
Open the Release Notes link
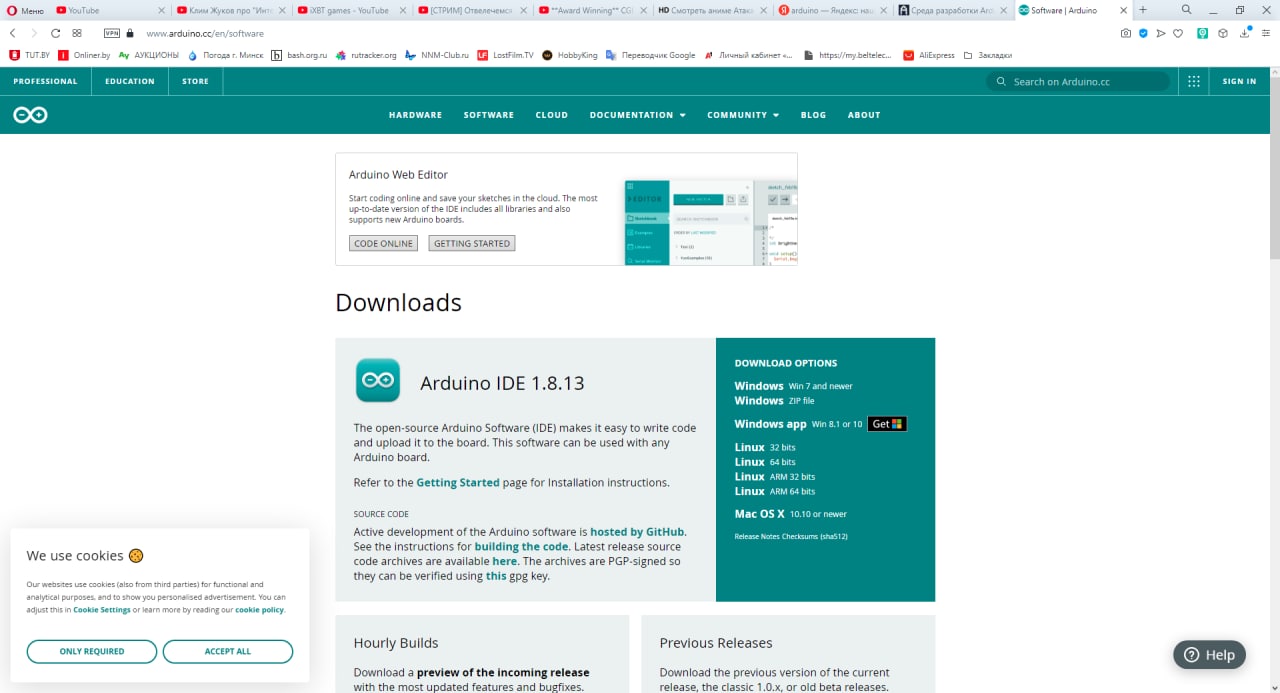click(x=757, y=537)
